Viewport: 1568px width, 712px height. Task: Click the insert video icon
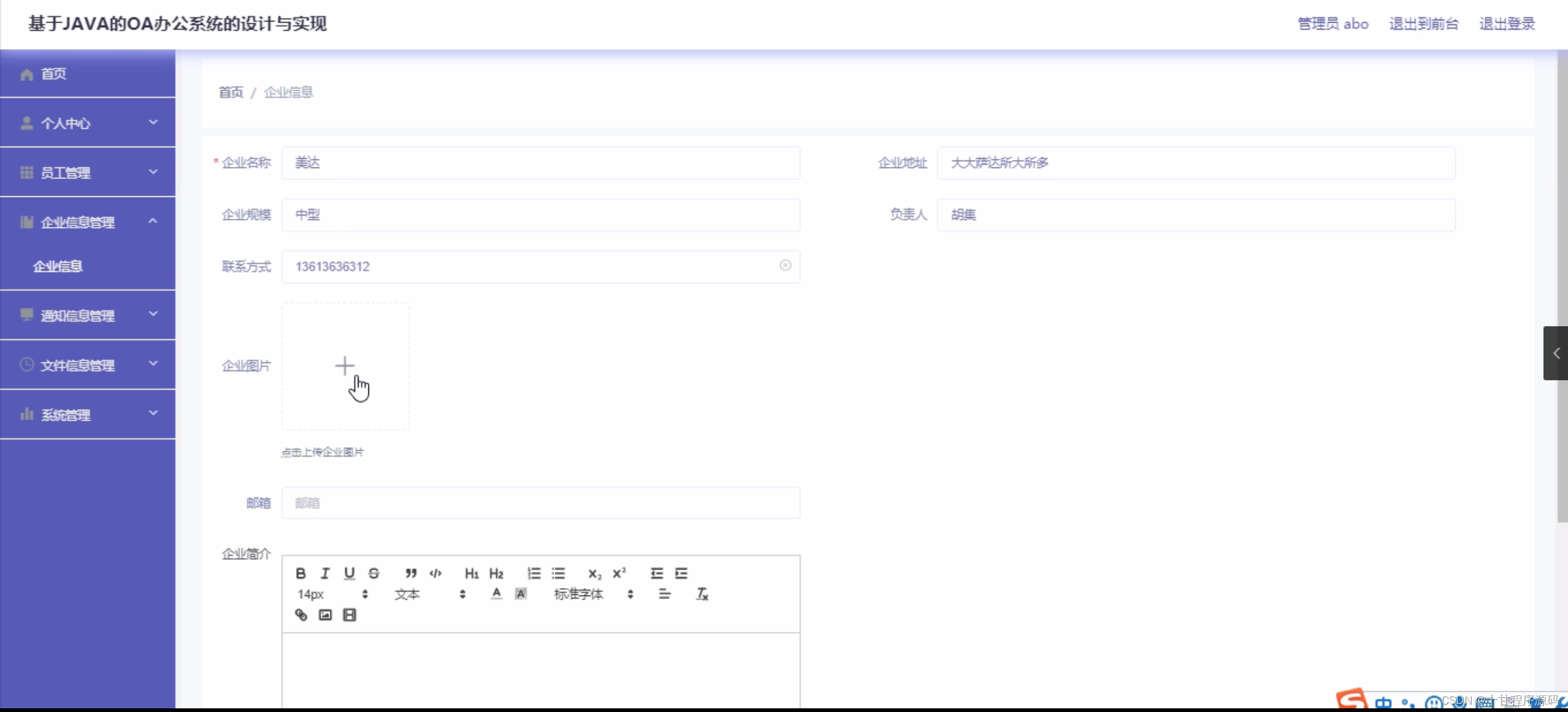(349, 614)
